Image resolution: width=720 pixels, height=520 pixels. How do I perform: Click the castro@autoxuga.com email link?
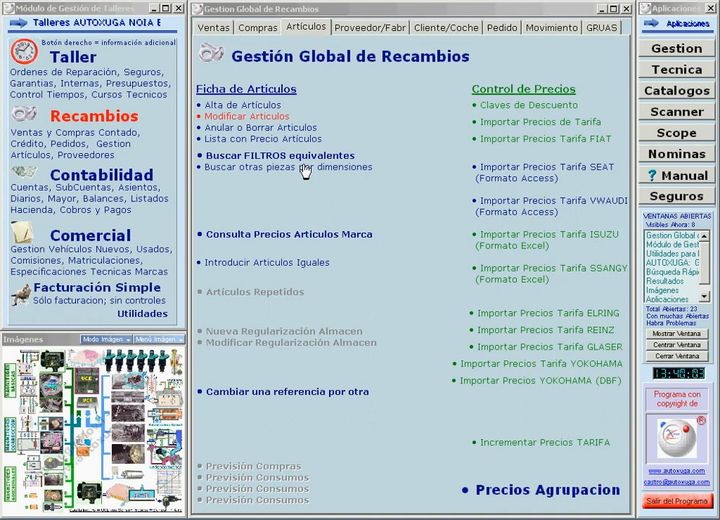click(x=676, y=482)
